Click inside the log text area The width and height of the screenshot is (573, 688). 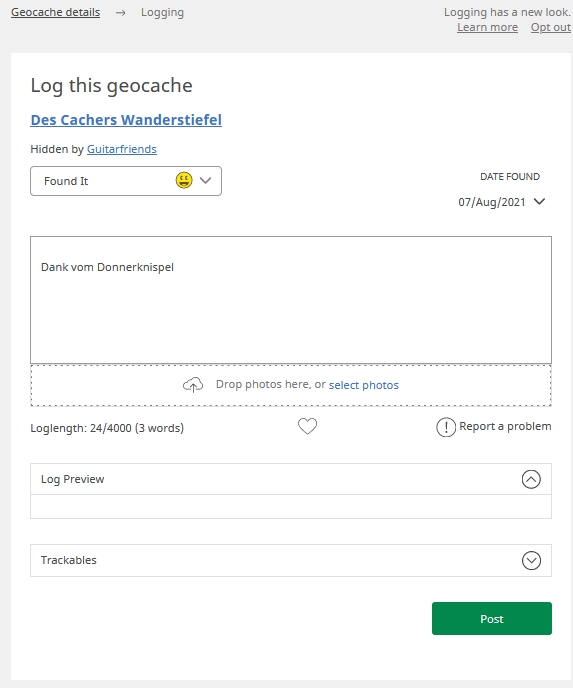point(291,300)
